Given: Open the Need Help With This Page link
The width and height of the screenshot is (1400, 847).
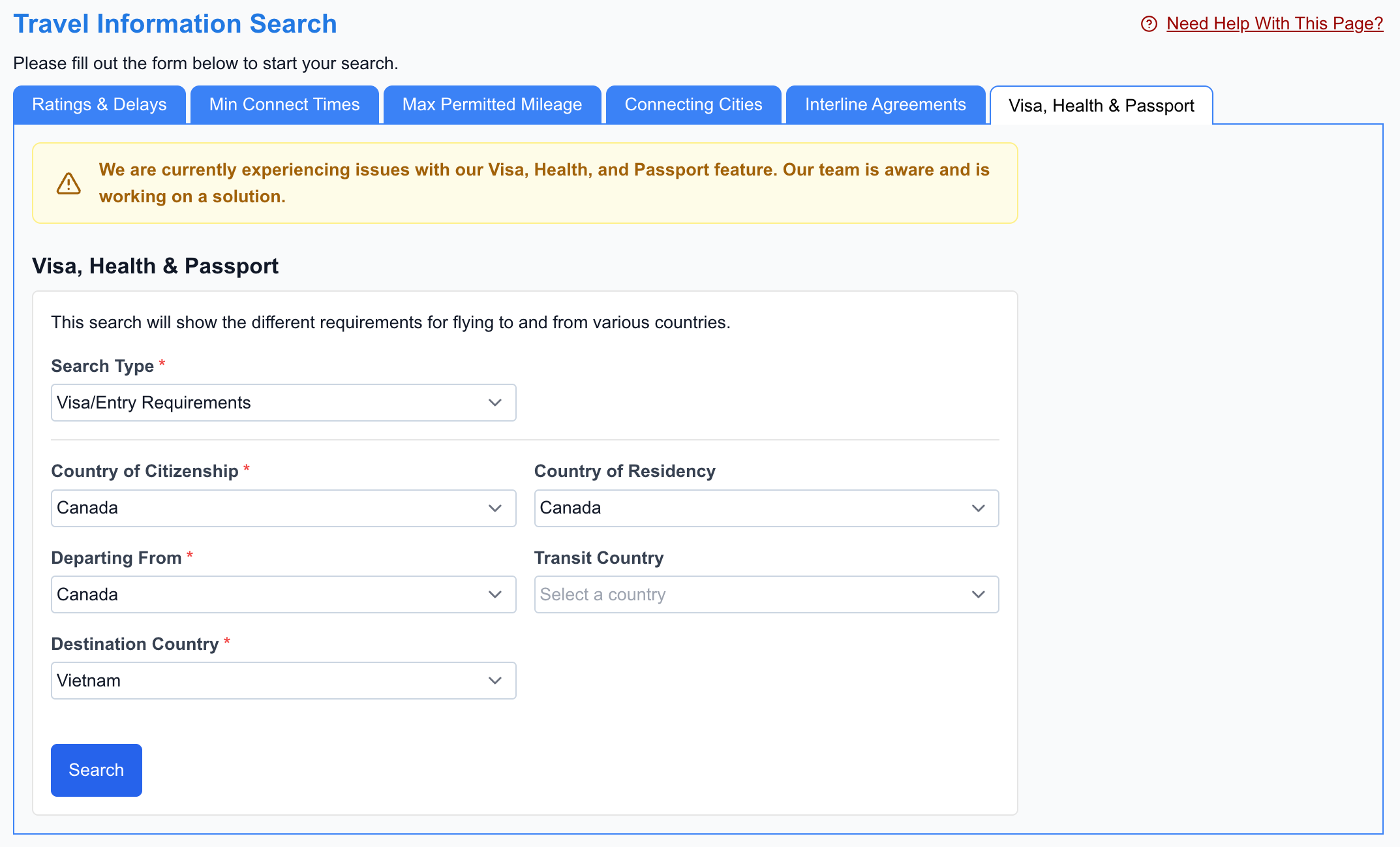Looking at the screenshot, I should pyautogui.click(x=1274, y=23).
